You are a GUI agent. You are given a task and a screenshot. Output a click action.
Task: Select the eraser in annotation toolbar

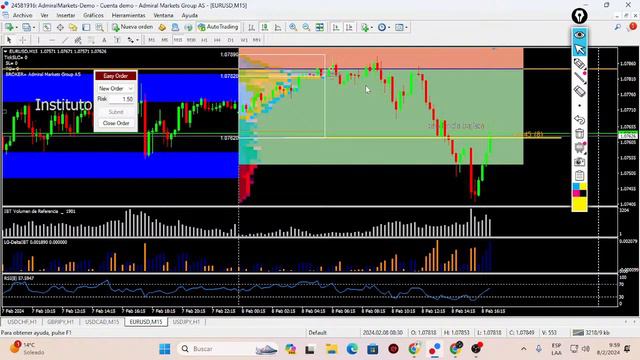579,91
